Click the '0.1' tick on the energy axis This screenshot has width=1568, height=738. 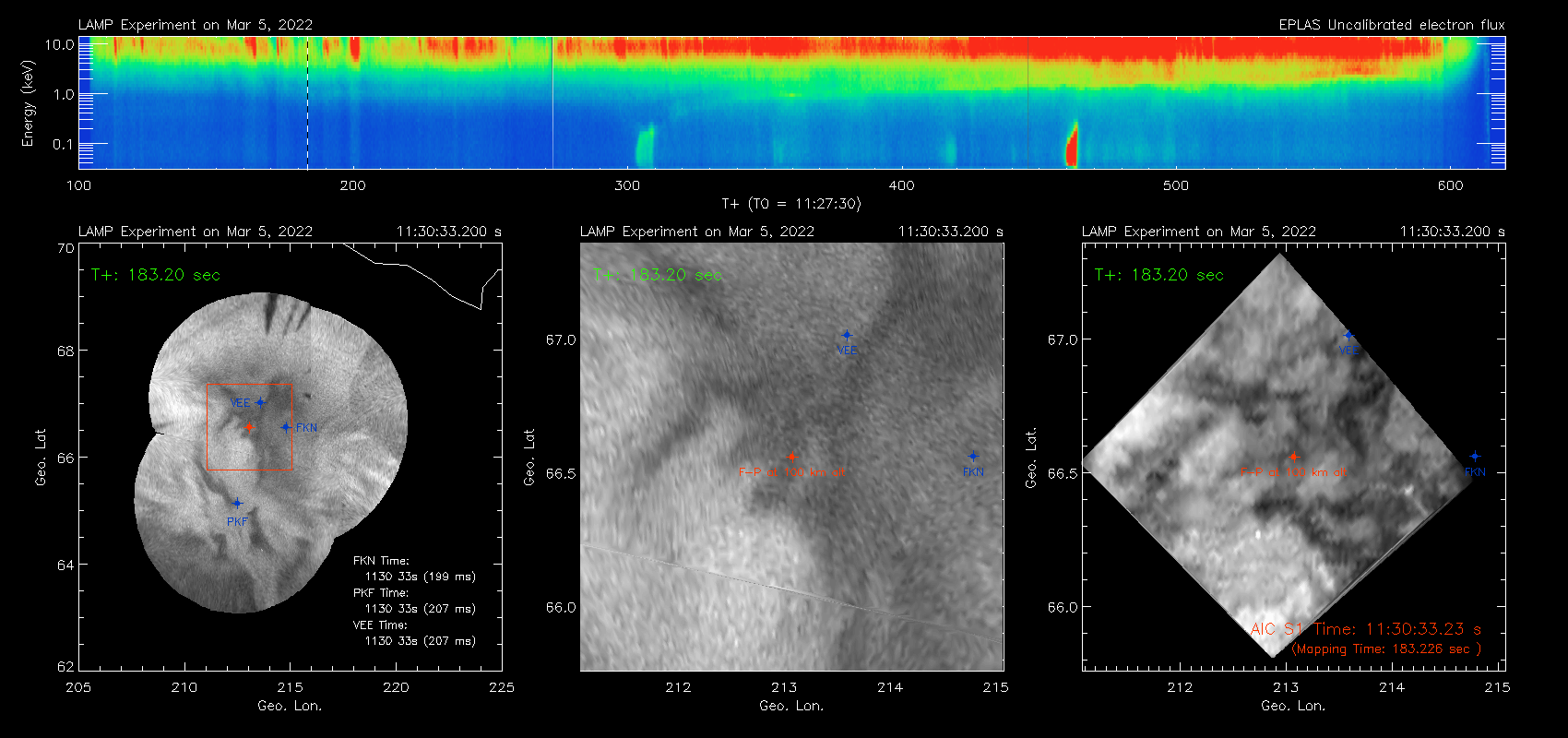[x=63, y=144]
